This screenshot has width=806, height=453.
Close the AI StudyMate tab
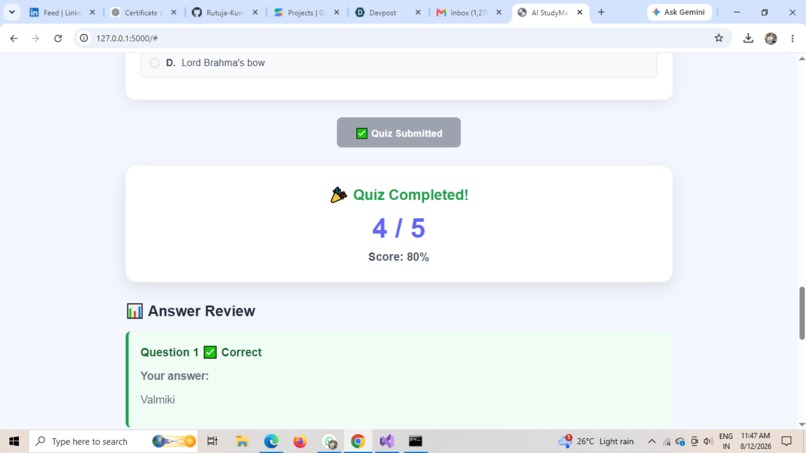579,12
